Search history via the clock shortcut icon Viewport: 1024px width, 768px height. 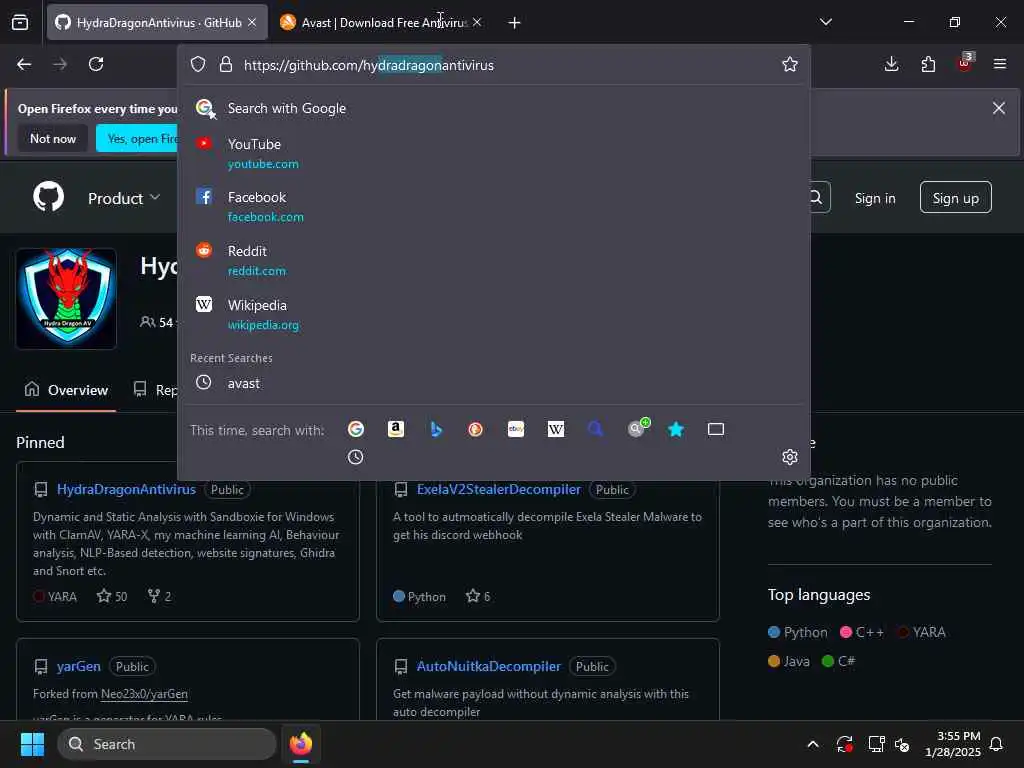pyautogui.click(x=355, y=457)
